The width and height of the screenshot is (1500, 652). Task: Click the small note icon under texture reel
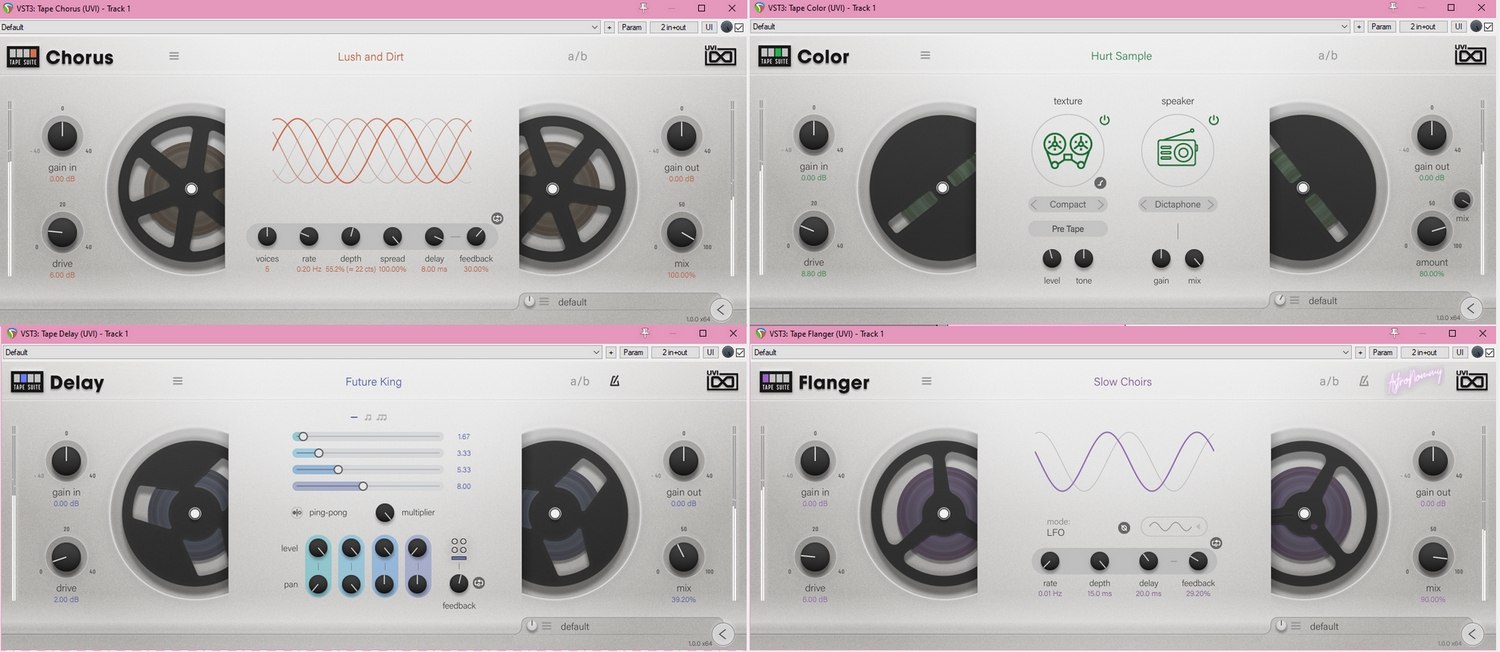click(x=1100, y=183)
